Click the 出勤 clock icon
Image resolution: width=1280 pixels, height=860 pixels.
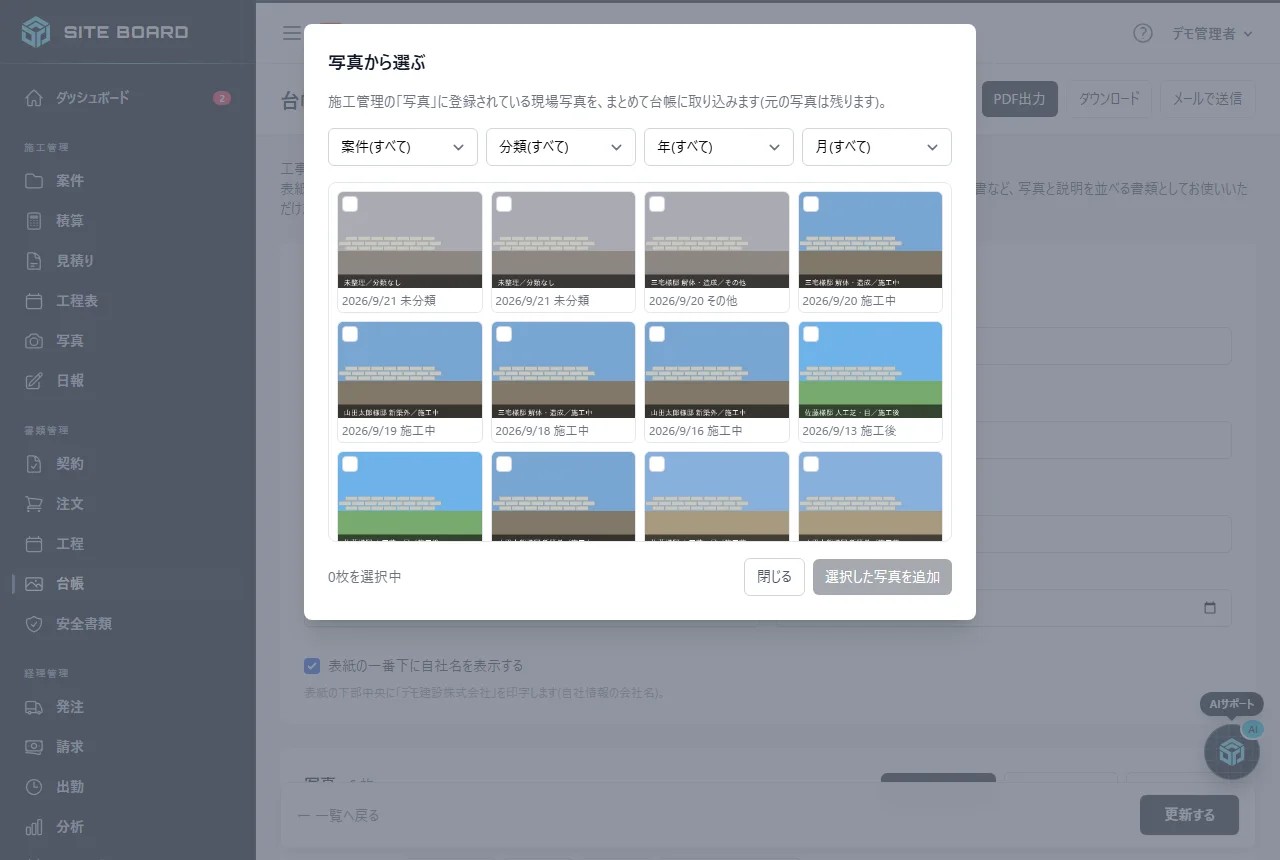pos(34,787)
